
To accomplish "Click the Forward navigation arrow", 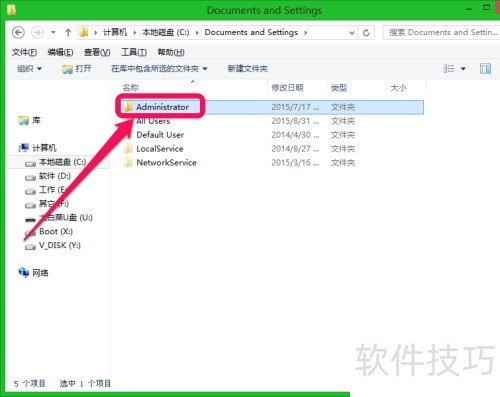I will [x=37, y=33].
